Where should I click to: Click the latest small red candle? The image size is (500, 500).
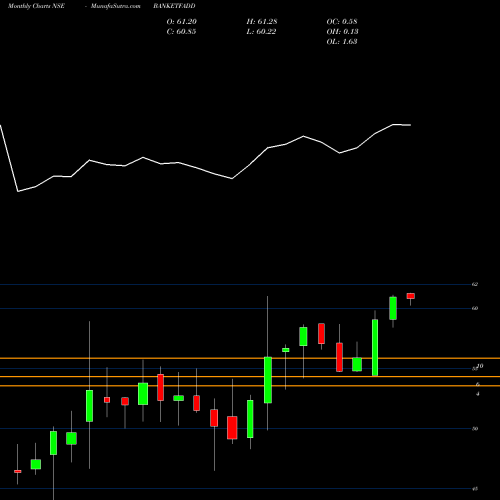pyautogui.click(x=411, y=296)
